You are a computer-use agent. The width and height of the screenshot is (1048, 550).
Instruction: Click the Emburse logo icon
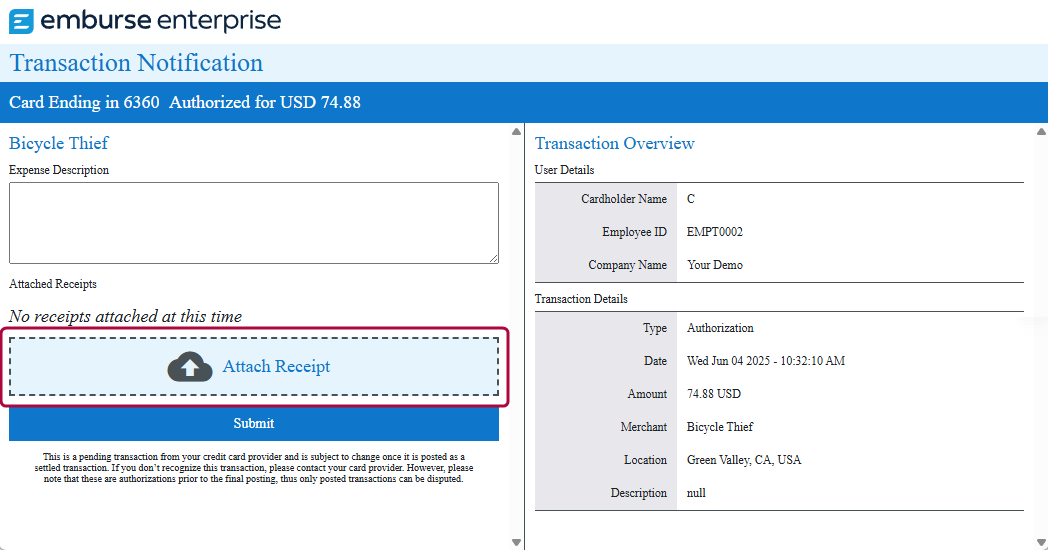coord(21,21)
